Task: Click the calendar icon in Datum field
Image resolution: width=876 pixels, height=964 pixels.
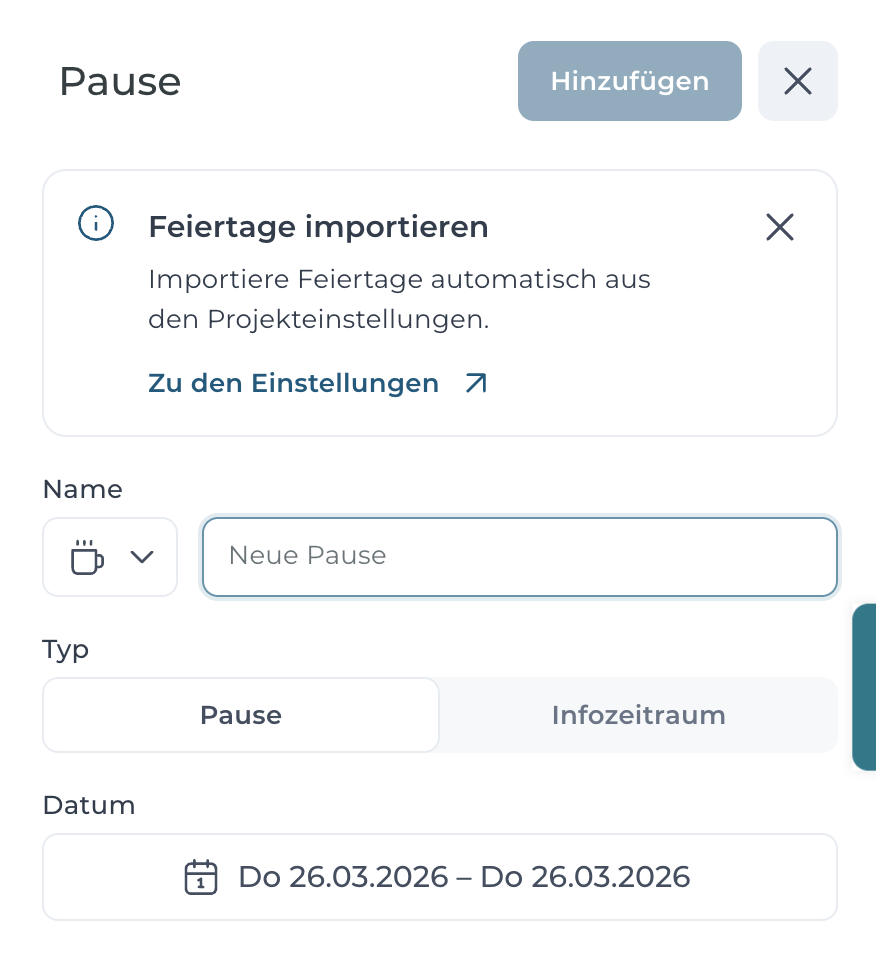Action: pyautogui.click(x=201, y=877)
